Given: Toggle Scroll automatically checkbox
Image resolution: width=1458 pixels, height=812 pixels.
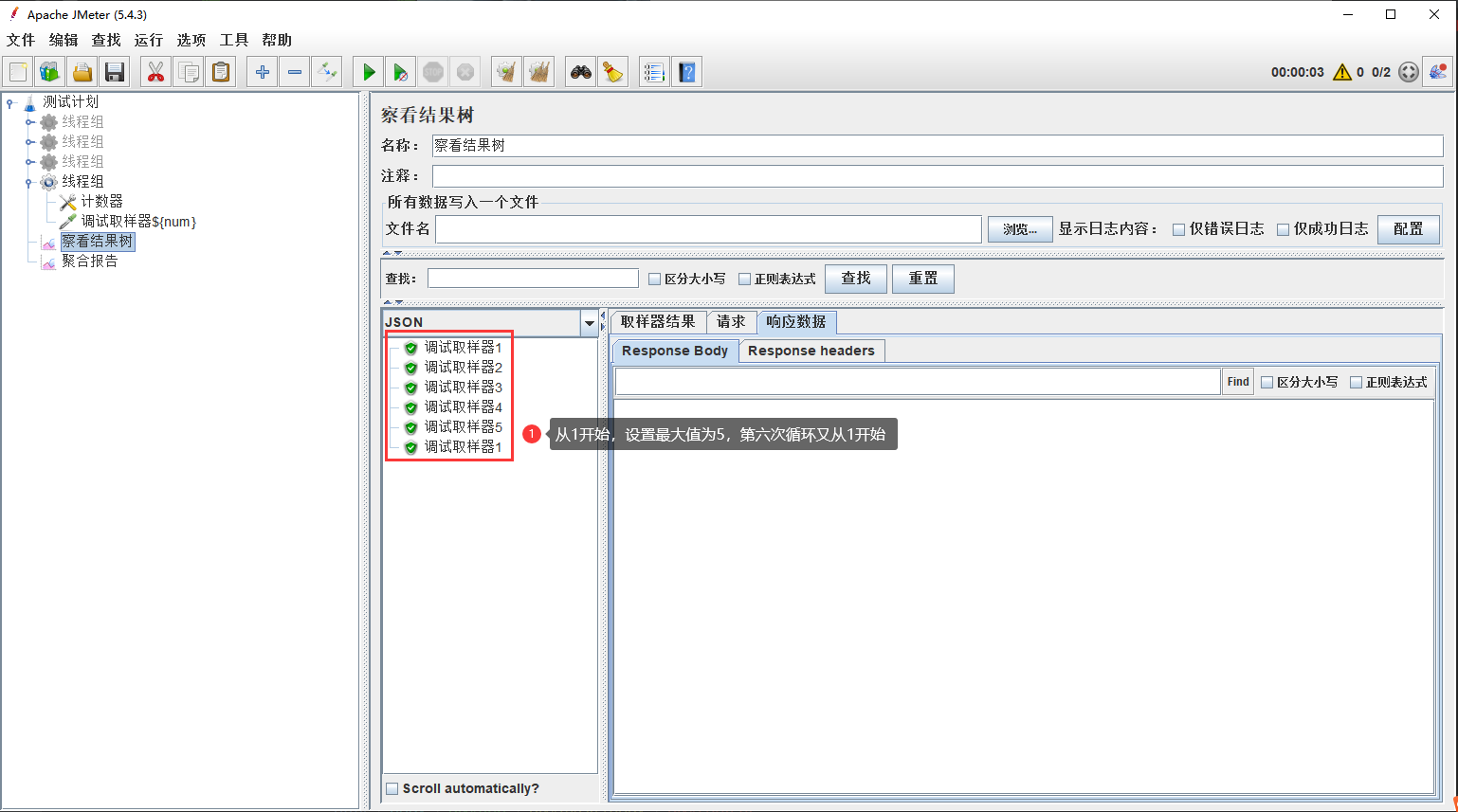Looking at the screenshot, I should [x=392, y=788].
